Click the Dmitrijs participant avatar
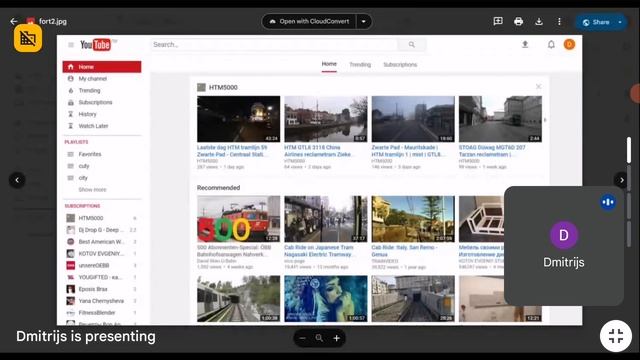Image resolution: width=640 pixels, height=360 pixels. coord(564,235)
